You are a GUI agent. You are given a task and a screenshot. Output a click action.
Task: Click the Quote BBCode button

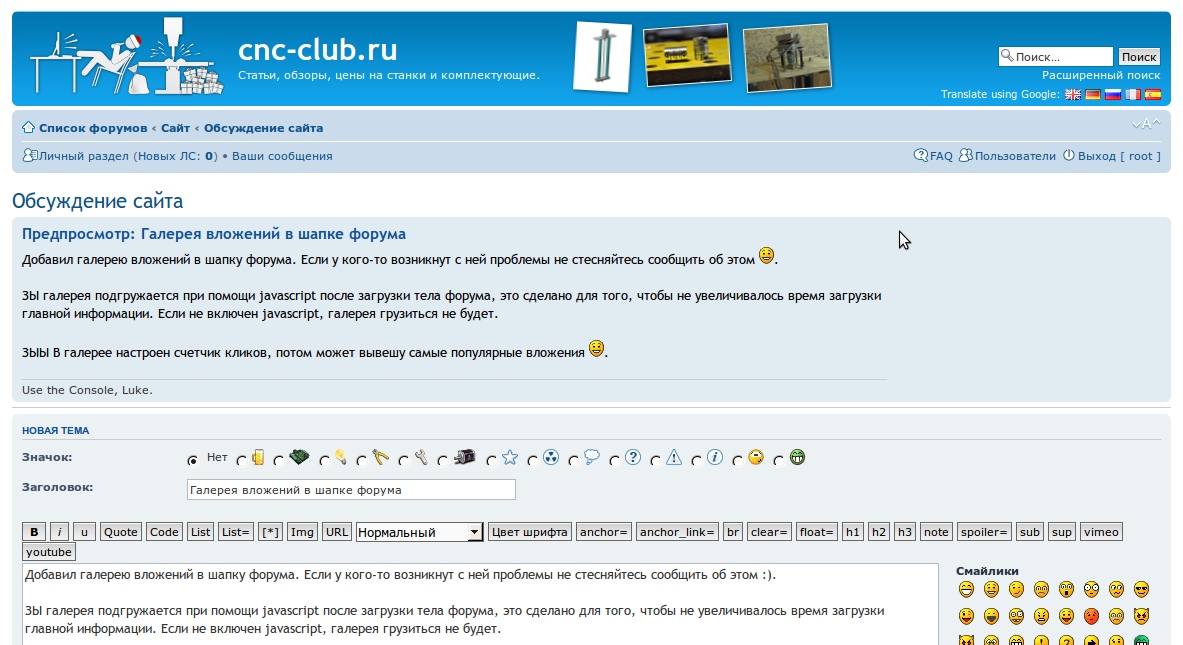[121, 532]
